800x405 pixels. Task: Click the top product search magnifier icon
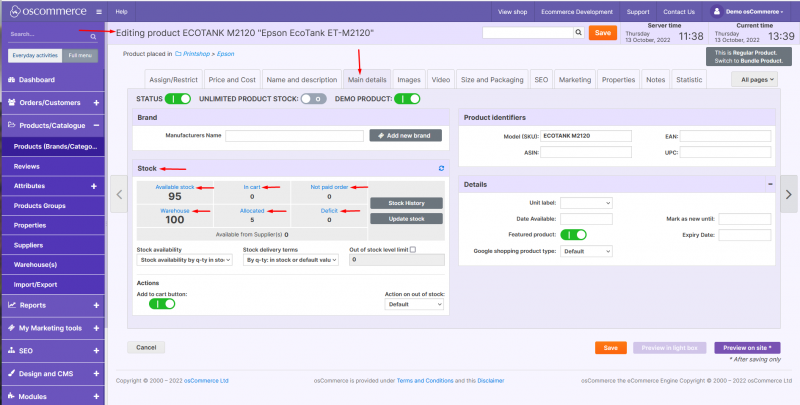click(579, 33)
